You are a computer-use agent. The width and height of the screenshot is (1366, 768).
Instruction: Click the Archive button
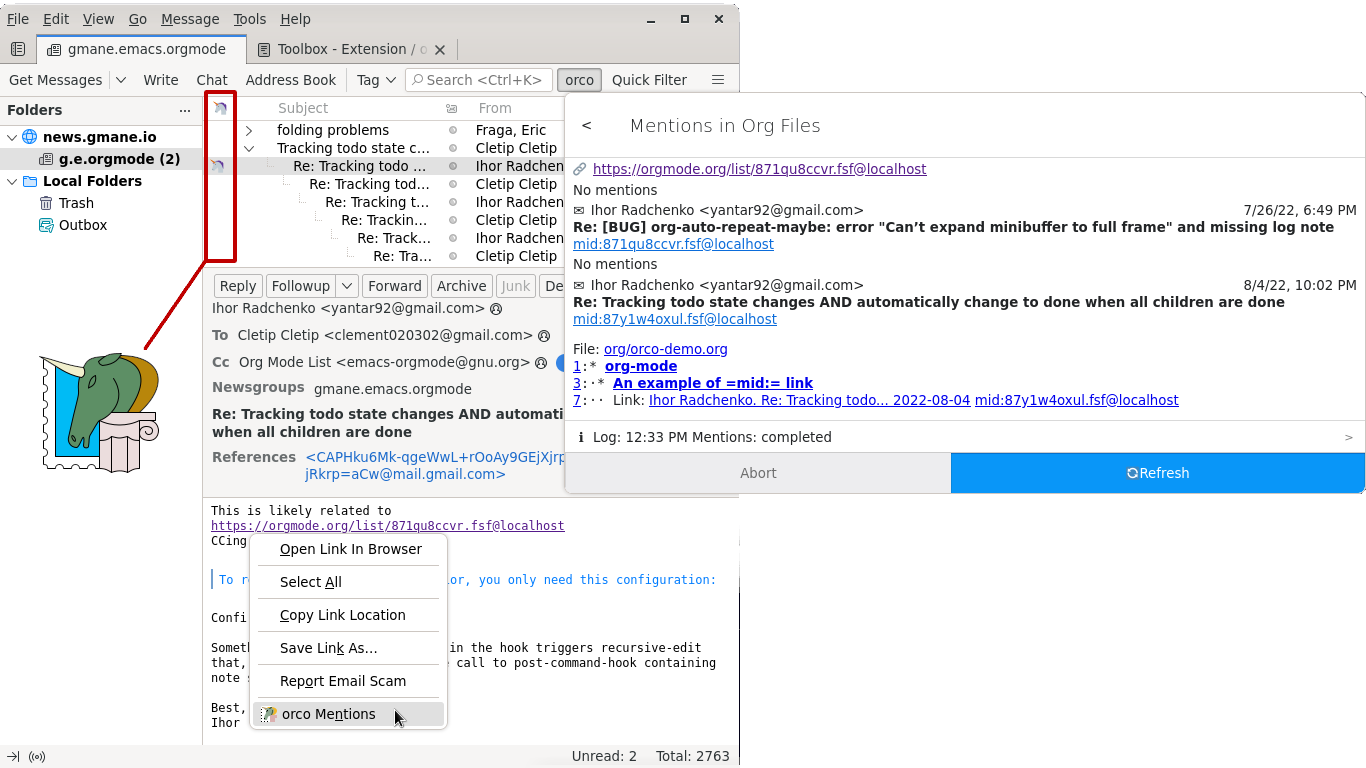pyautogui.click(x=461, y=286)
